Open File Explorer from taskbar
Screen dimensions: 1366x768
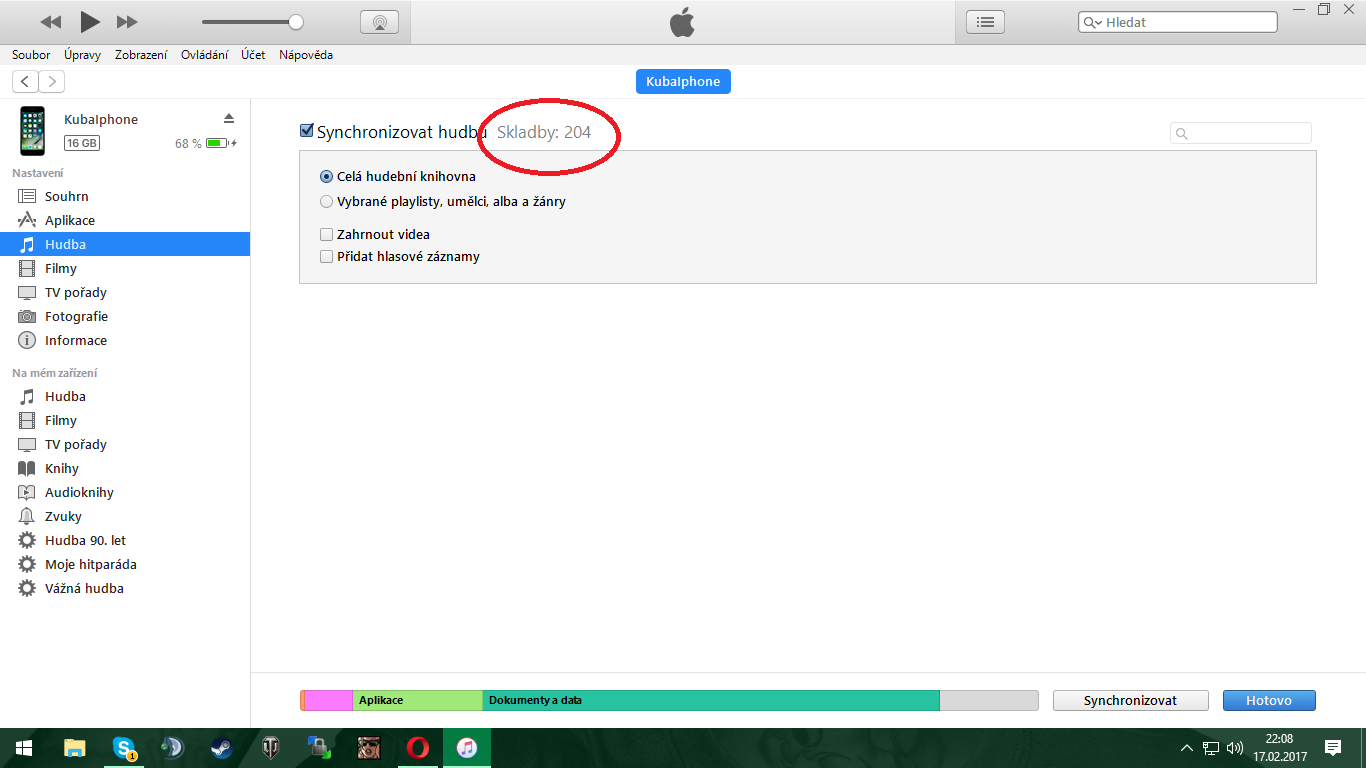[x=75, y=748]
